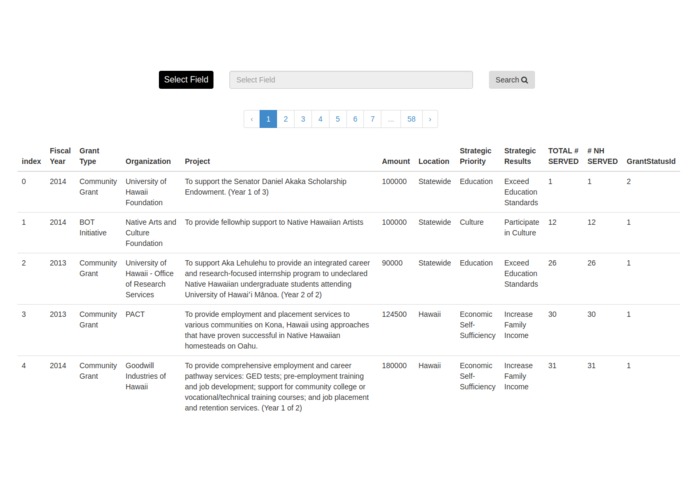Click the Location column header

tap(433, 161)
